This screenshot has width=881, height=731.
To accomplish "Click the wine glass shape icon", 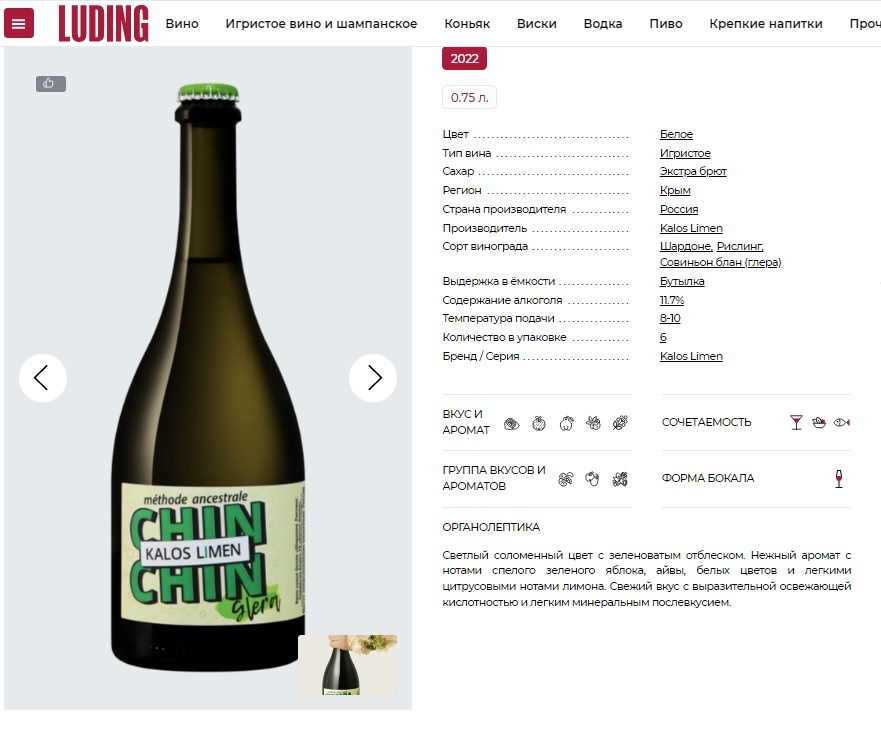I will coord(839,479).
